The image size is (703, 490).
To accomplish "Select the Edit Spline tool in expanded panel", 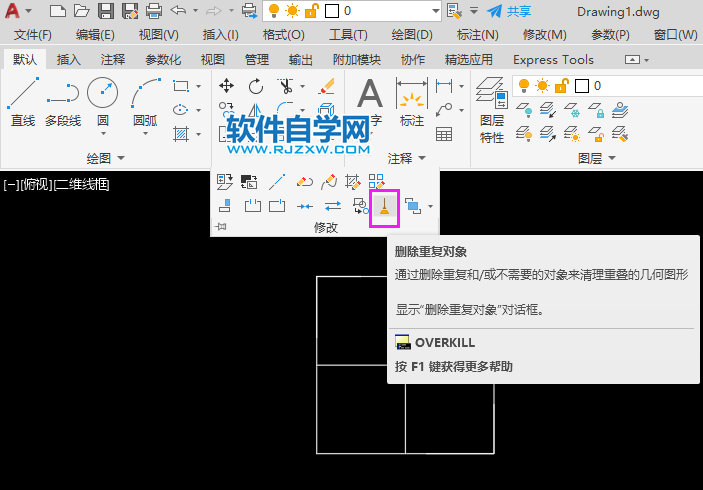I will click(329, 182).
